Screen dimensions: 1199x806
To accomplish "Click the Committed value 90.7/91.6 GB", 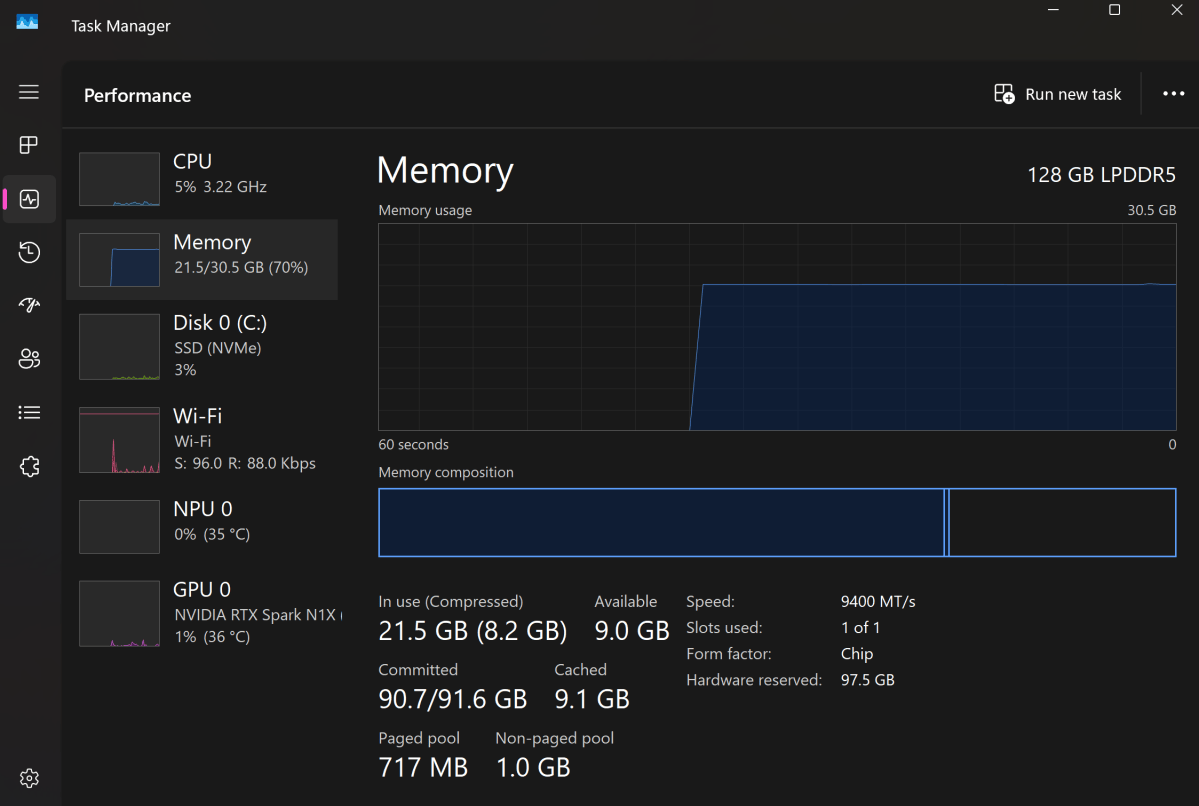I will click(x=453, y=699).
